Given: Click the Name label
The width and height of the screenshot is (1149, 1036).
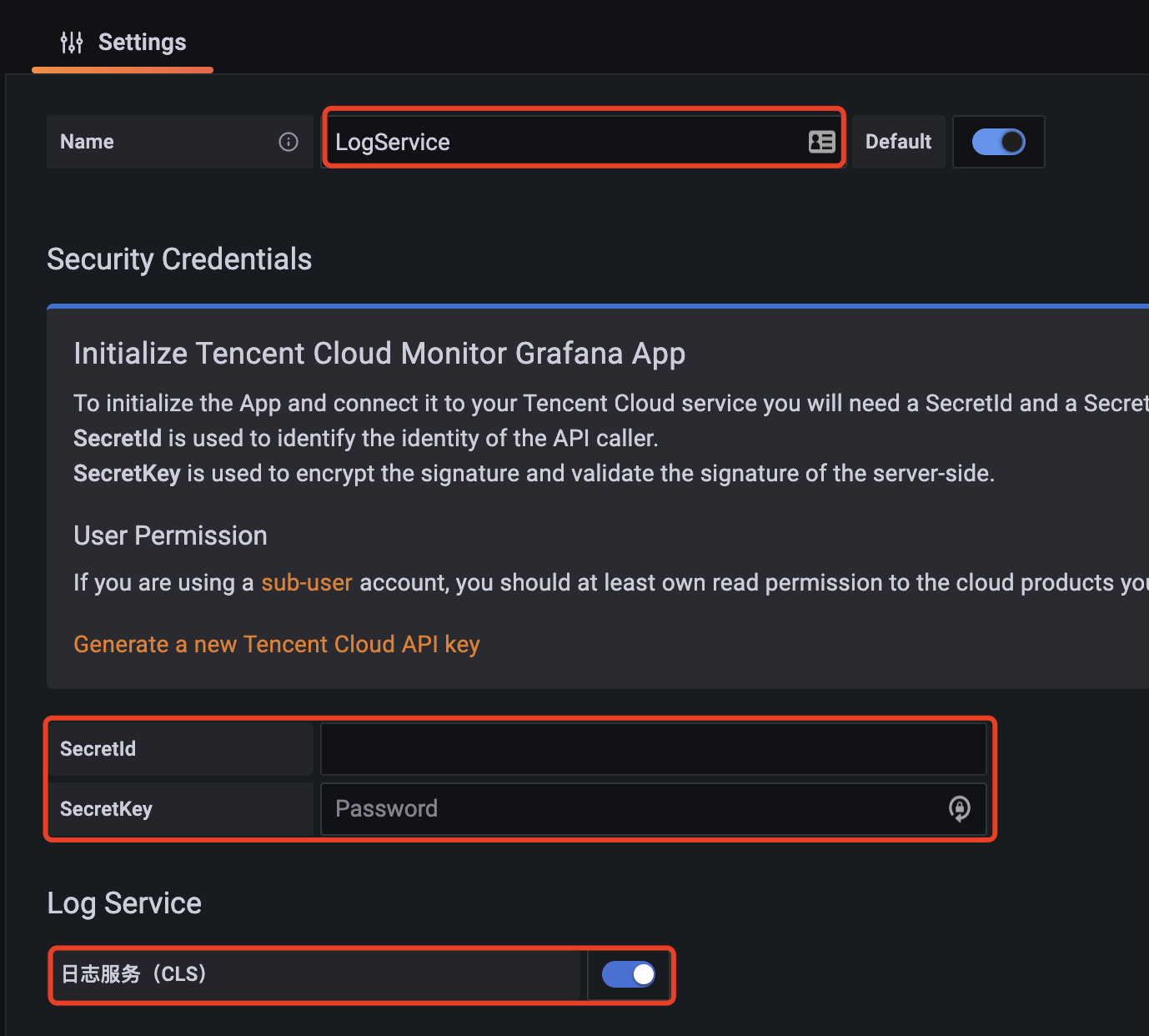Looking at the screenshot, I should coord(87,142).
